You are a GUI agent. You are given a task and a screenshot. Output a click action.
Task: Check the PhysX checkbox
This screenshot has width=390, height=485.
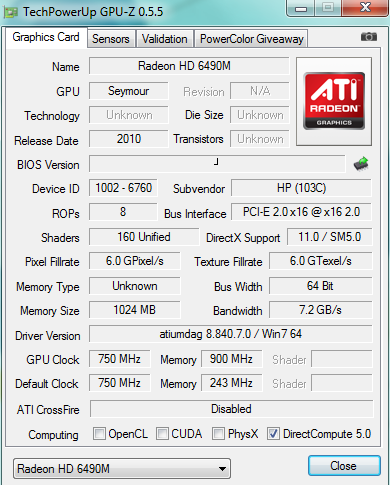point(218,434)
